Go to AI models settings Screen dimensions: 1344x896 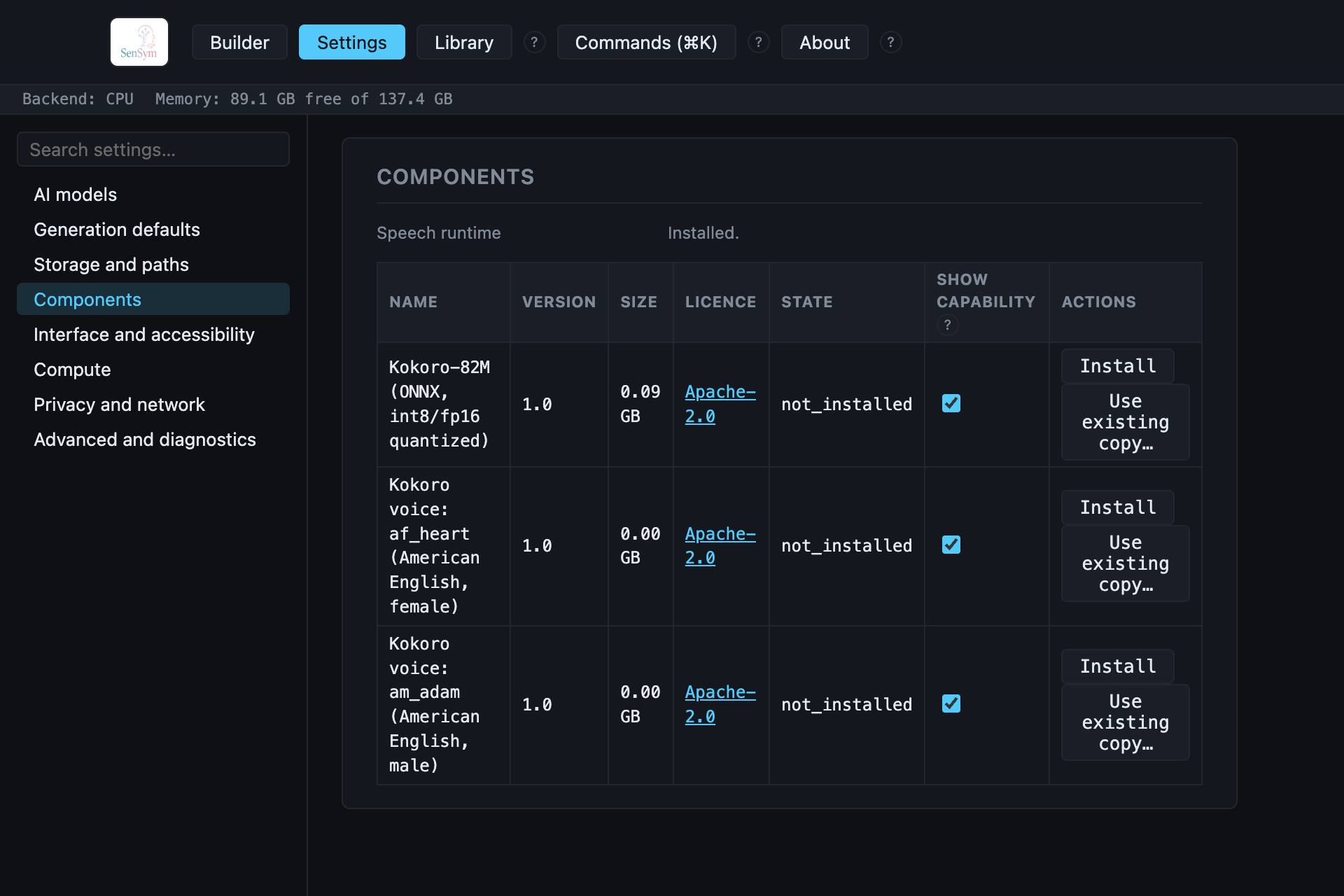pos(153,194)
